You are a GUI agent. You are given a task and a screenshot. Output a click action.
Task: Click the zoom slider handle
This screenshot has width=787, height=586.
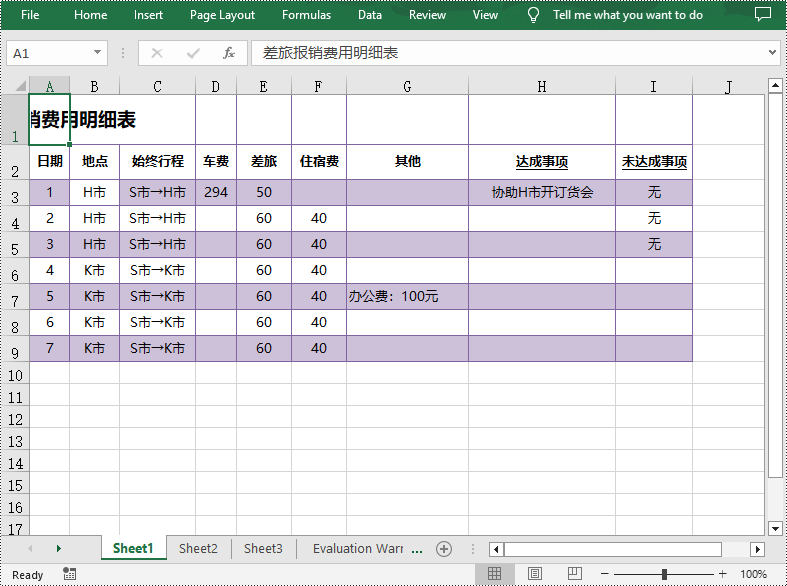click(664, 574)
